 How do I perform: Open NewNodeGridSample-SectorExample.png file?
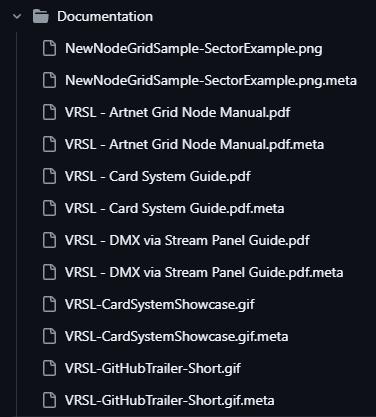pyautogui.click(x=194, y=49)
